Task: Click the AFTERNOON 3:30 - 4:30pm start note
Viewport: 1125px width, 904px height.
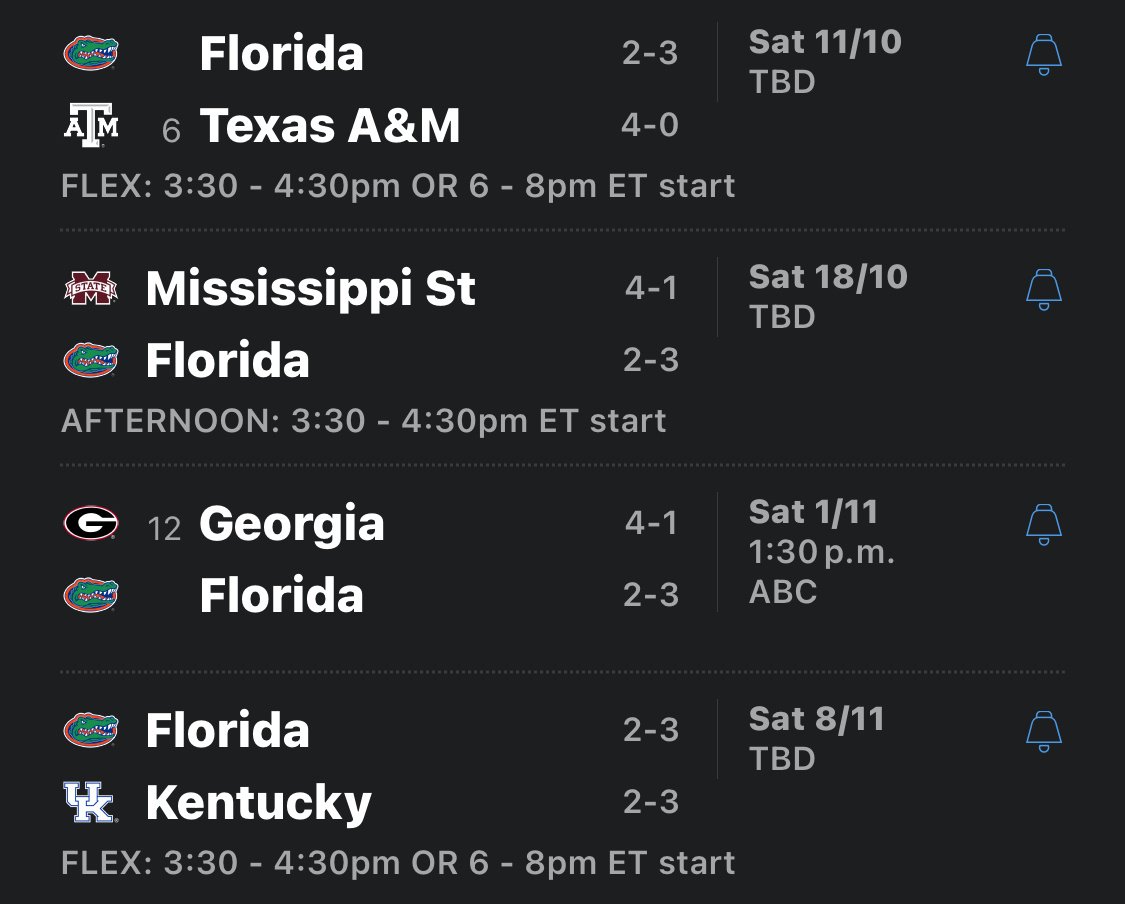Action: coord(363,421)
